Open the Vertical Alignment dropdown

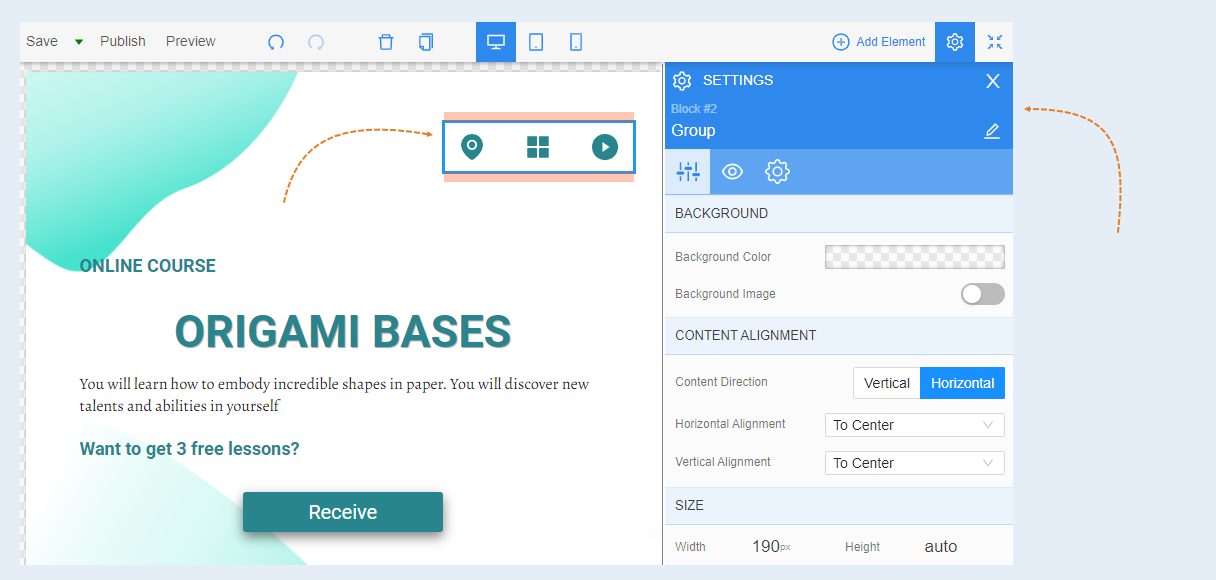coord(915,463)
